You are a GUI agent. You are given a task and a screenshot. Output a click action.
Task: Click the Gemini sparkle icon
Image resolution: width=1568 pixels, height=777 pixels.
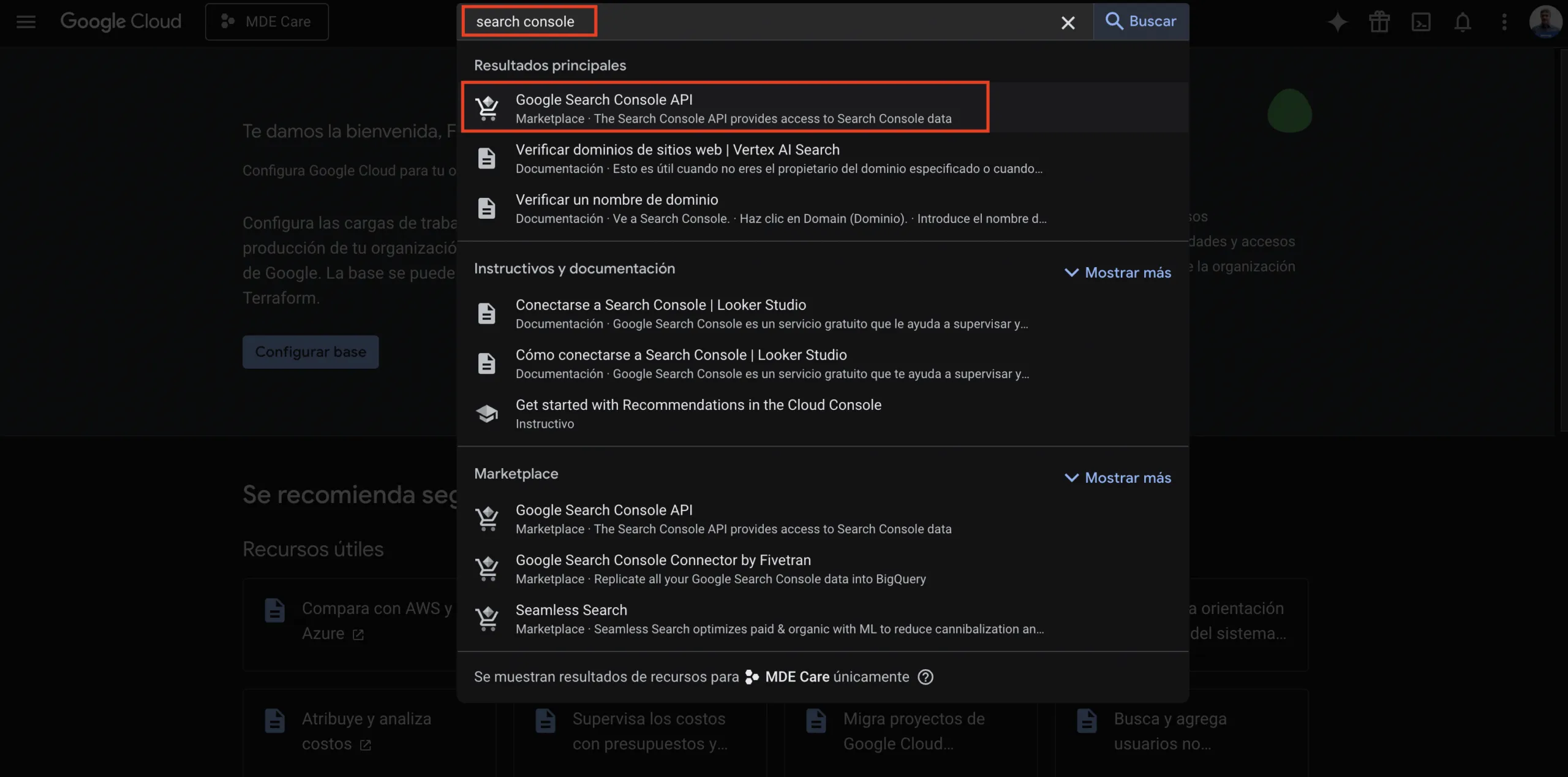click(1337, 22)
